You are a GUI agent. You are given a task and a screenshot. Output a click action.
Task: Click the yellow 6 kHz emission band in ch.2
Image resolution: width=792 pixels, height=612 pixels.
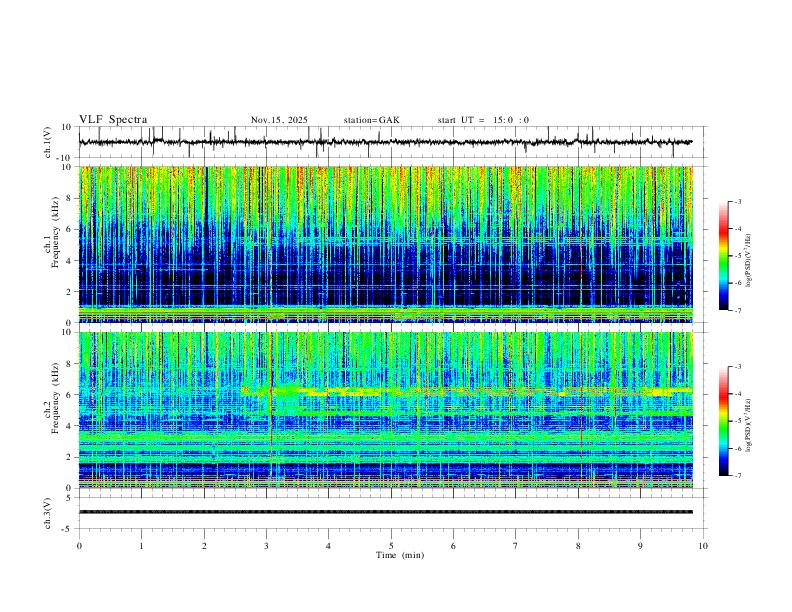[x=465, y=391]
